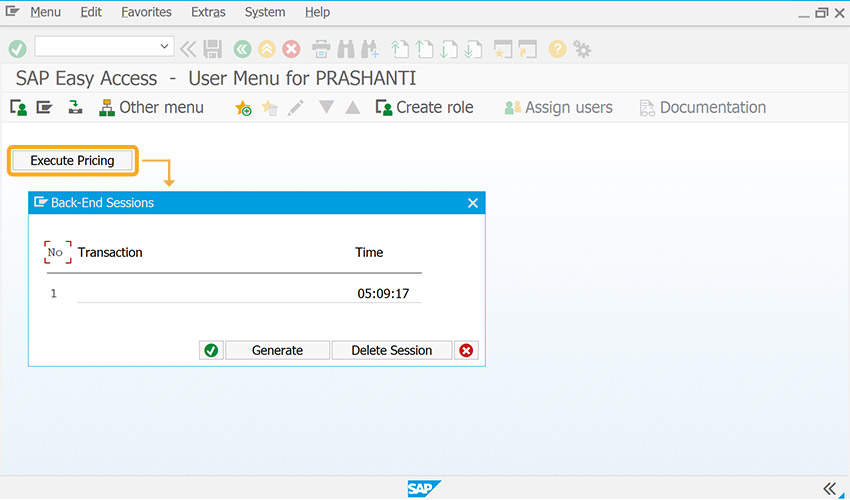Click the Save floppy disk icon
The height and width of the screenshot is (500, 850).
[212, 49]
